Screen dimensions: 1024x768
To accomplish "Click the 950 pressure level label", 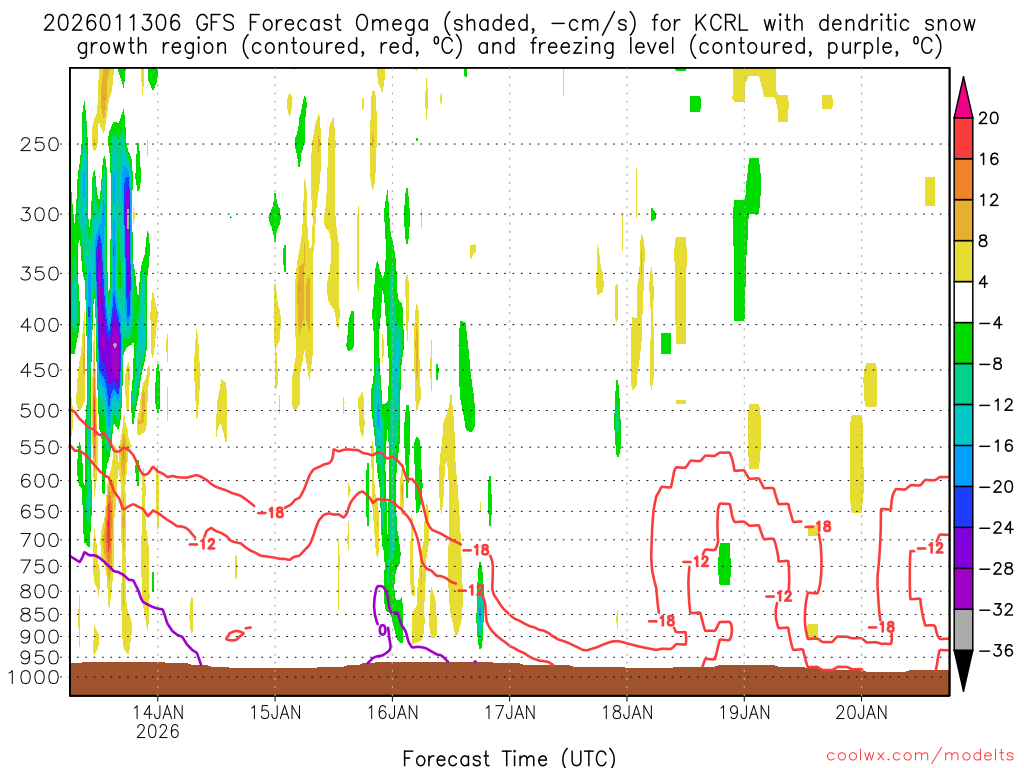I will pos(40,658).
